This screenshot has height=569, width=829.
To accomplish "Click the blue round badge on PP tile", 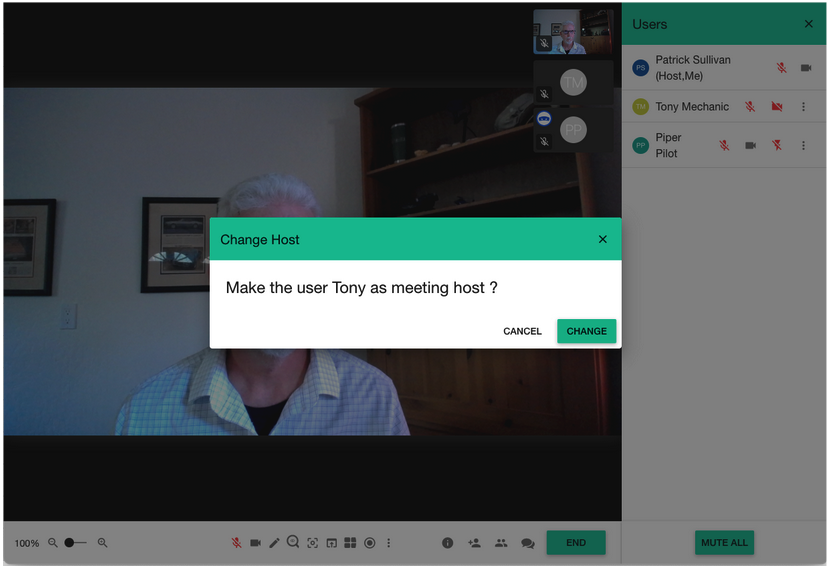I will (544, 118).
